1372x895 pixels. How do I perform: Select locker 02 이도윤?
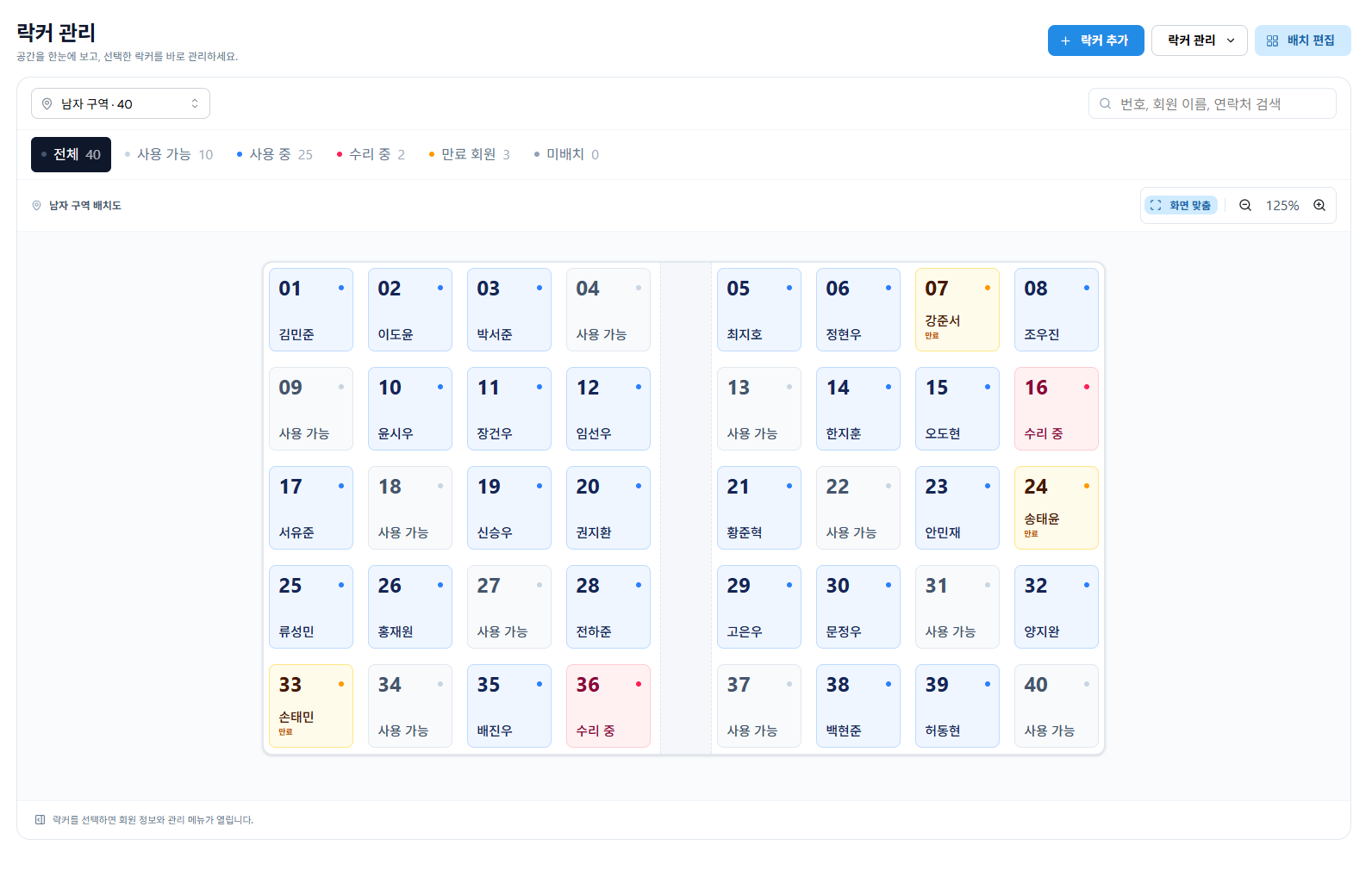pos(410,310)
